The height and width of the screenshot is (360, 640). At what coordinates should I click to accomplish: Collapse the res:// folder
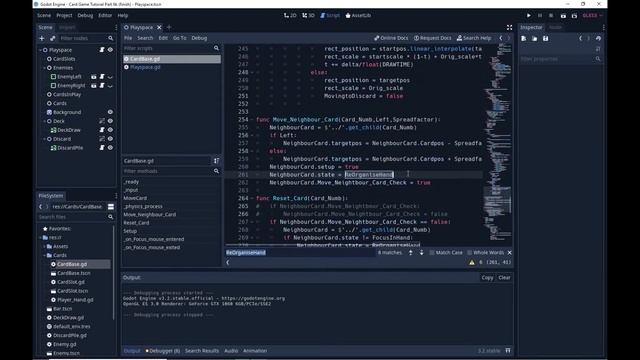pos(40,238)
